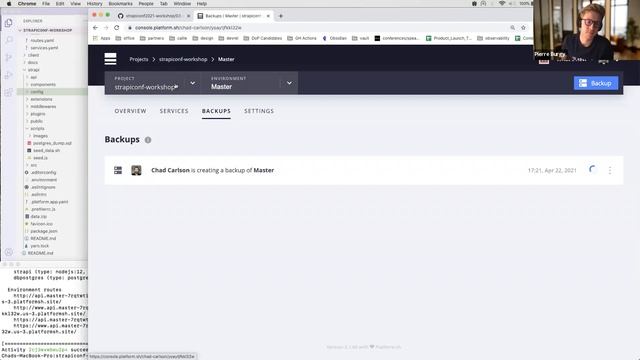Open the vault bookmarks folder
Screen dimensions: 640x360
coord(360,38)
